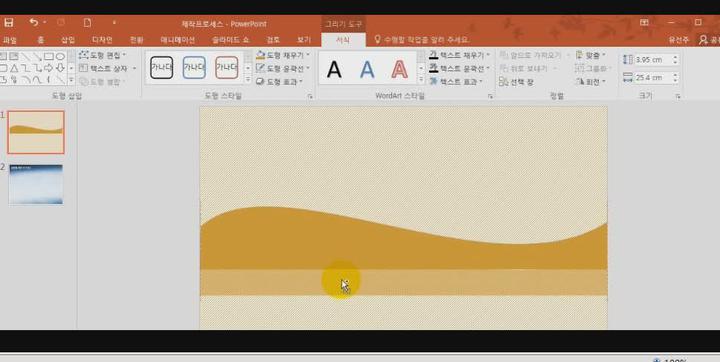Switch to the 디자인 Design tab
This screenshot has height=362, width=720.
pos(102,40)
